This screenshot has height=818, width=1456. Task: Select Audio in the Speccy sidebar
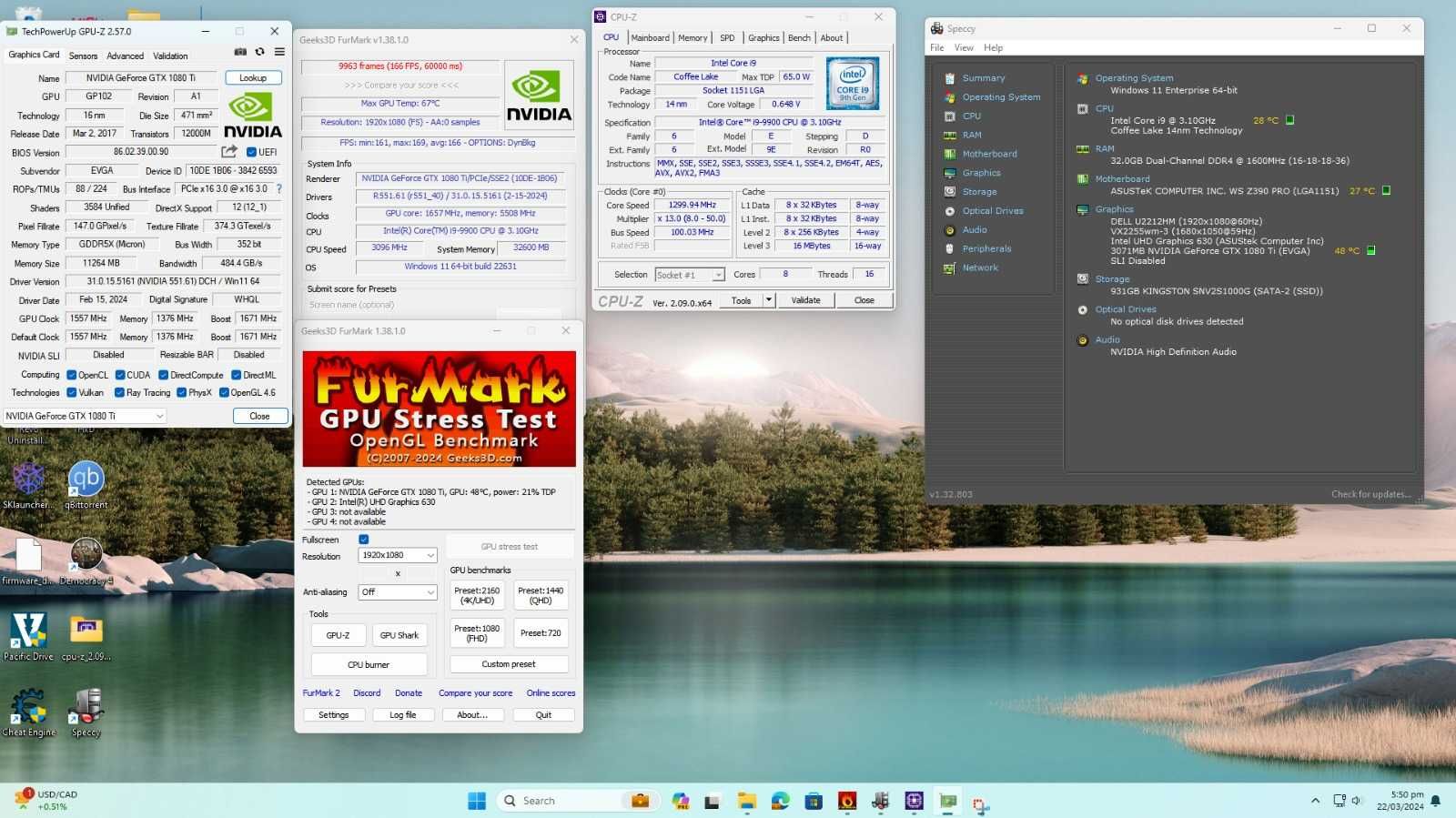tap(975, 230)
